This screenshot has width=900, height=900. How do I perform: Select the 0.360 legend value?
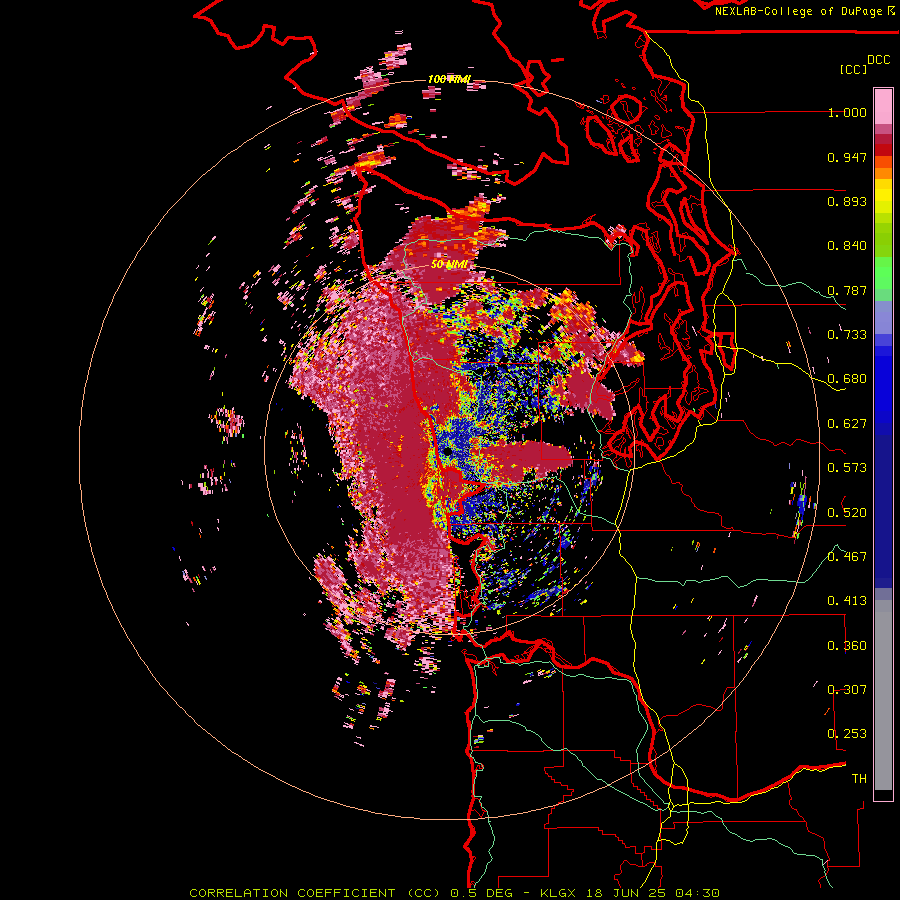pos(847,645)
